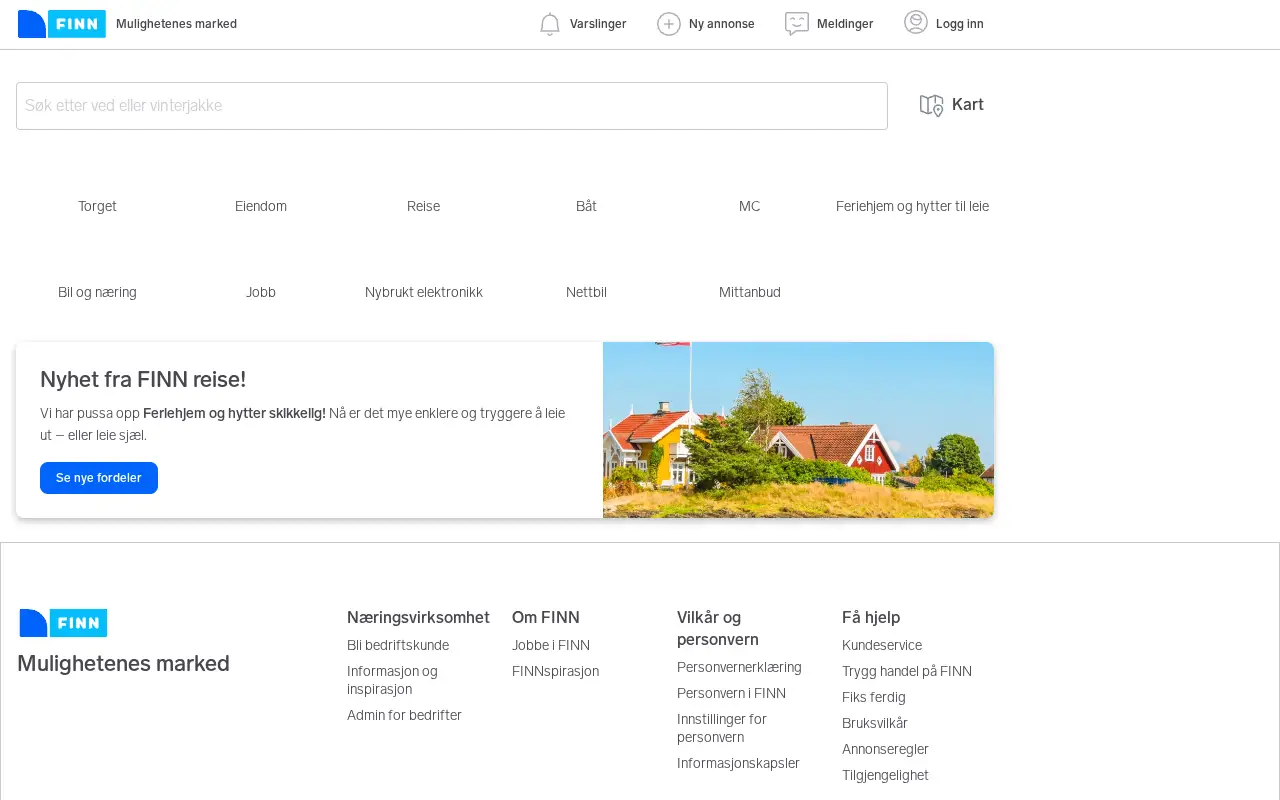This screenshot has height=800, width=1280.
Task: Open the Meldinger chat icon
Action: click(x=797, y=24)
